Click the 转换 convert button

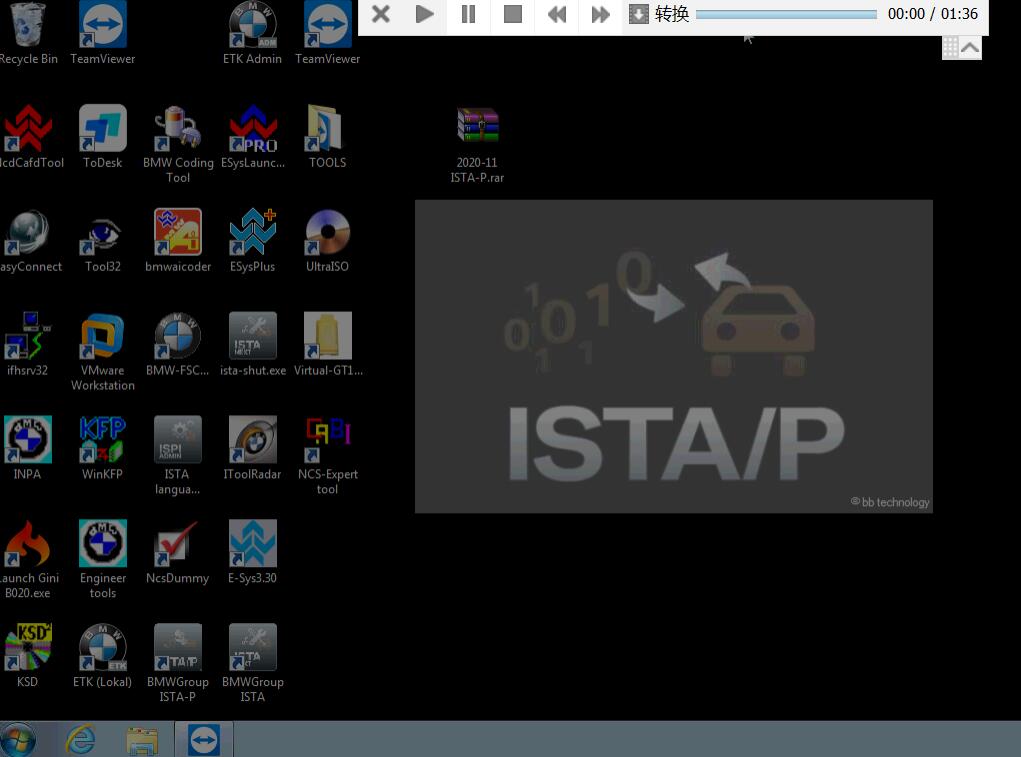click(x=659, y=14)
